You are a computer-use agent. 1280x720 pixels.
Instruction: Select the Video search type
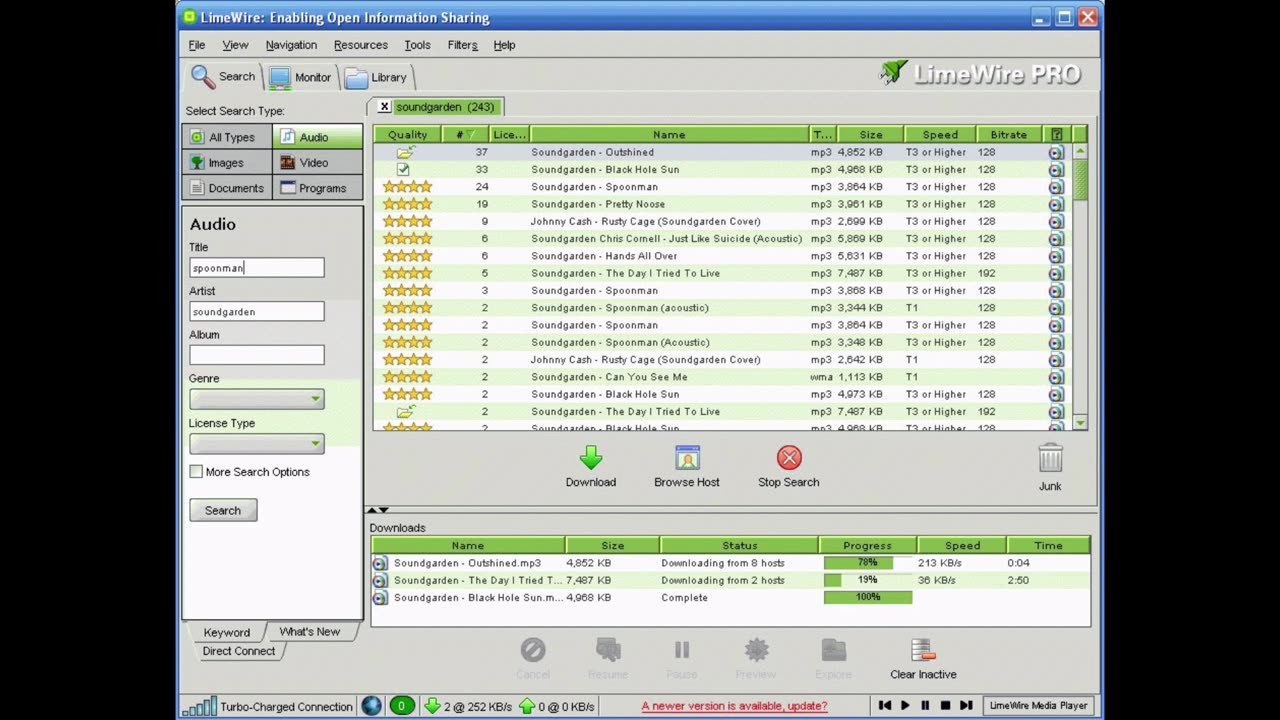(318, 162)
